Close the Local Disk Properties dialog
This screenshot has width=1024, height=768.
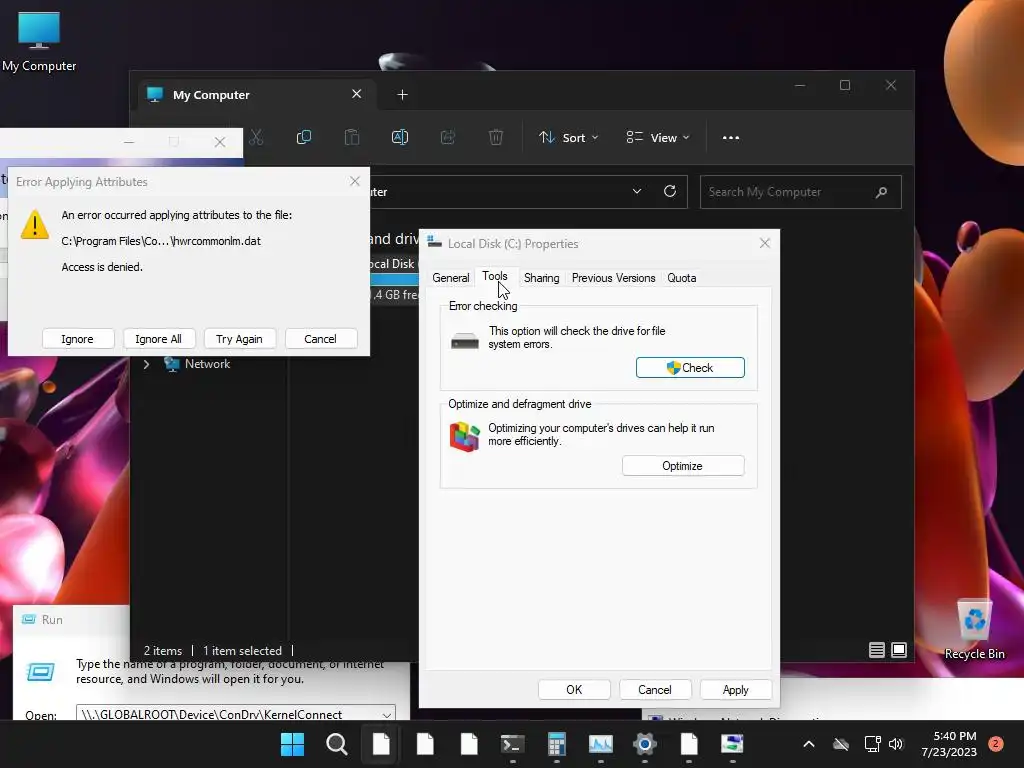(x=765, y=243)
